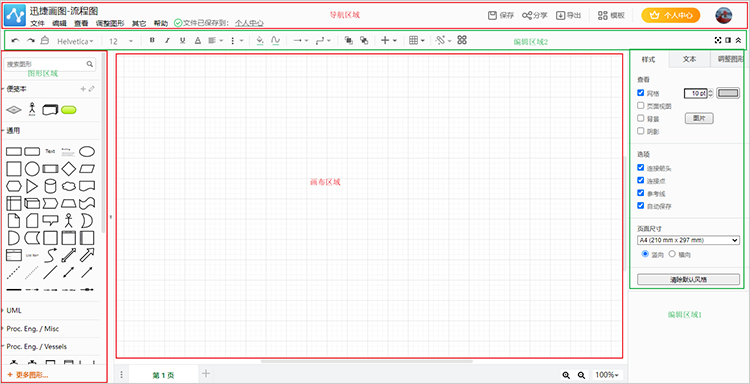Select the triangle shape
This screenshot has height=384, width=750.
pos(32,186)
